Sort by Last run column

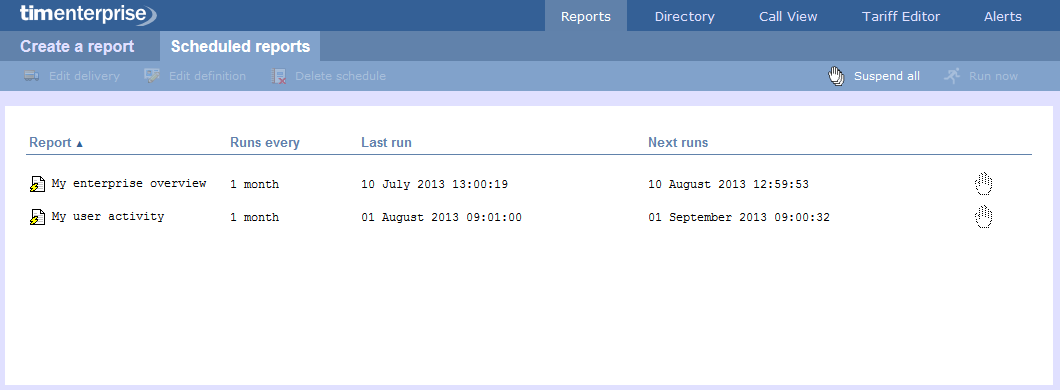point(386,143)
